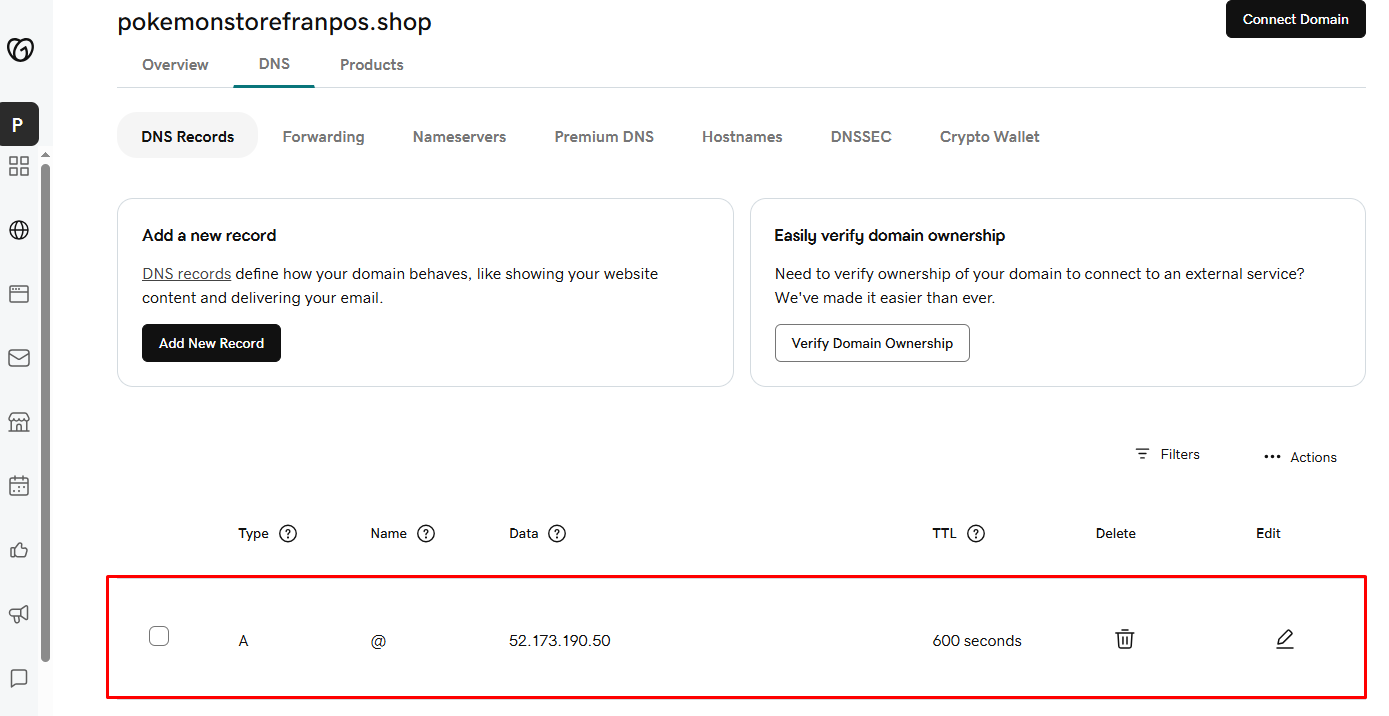Show help for the Name column
The image size is (1389, 716).
(426, 533)
